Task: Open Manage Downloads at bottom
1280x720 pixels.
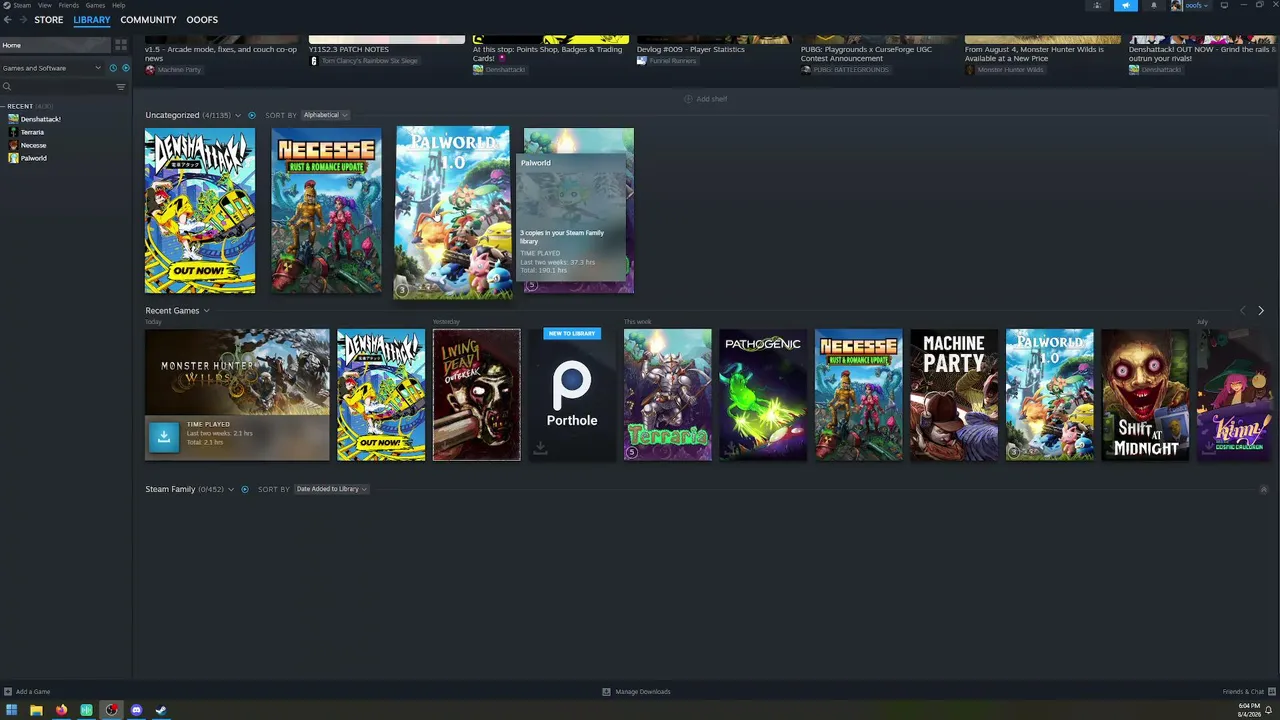Action: [x=636, y=692]
